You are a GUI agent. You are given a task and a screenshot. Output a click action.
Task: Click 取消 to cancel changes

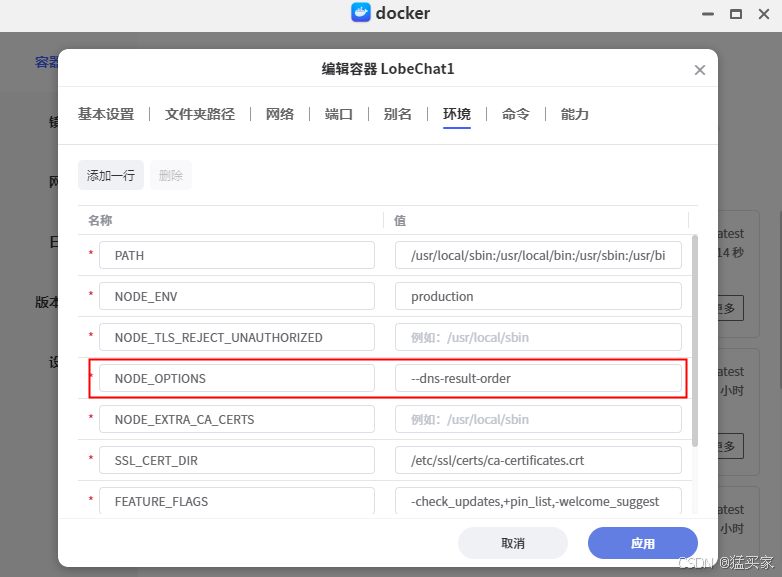tap(513, 543)
